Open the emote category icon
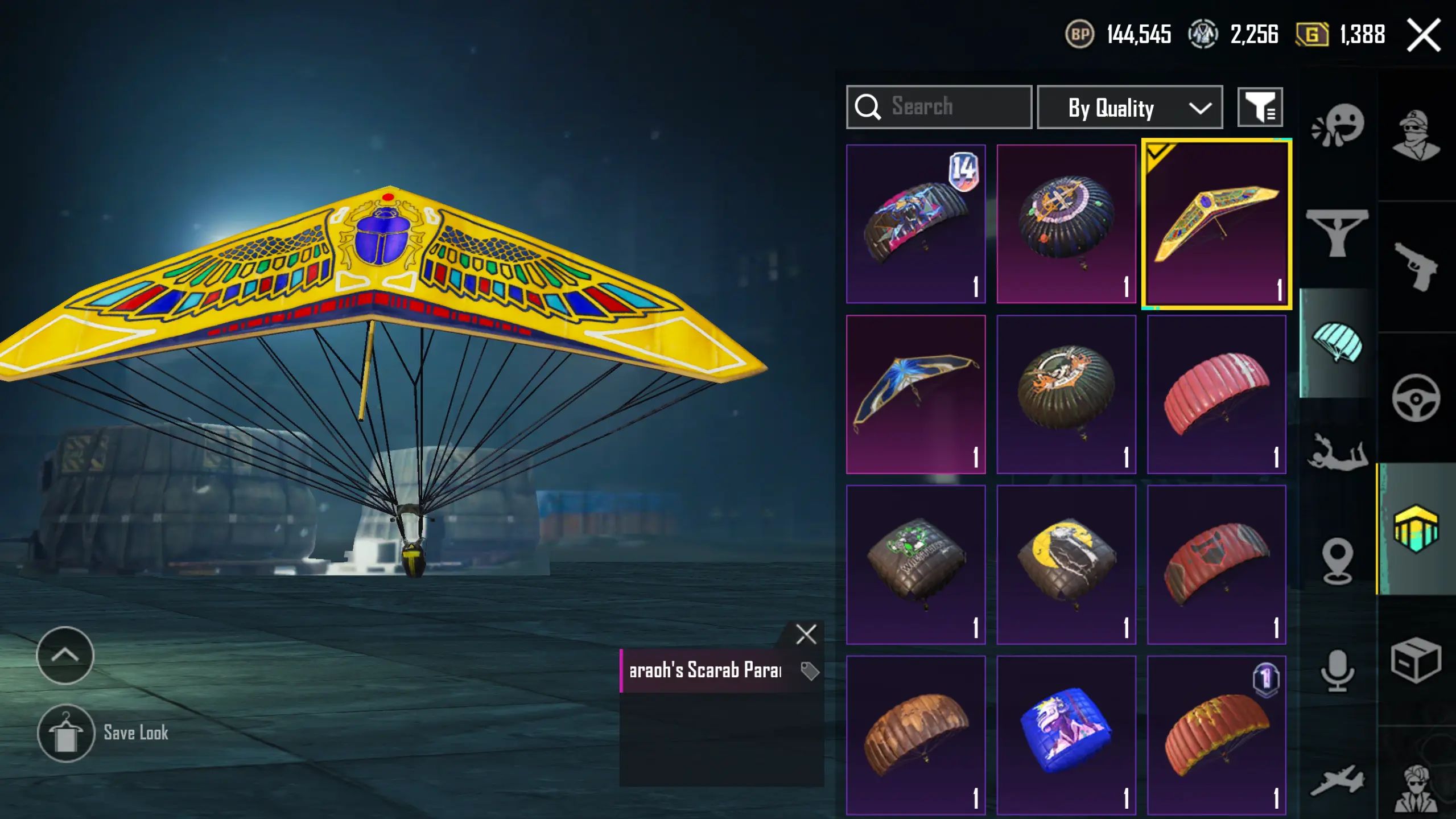The width and height of the screenshot is (1456, 819). pos(1338,126)
